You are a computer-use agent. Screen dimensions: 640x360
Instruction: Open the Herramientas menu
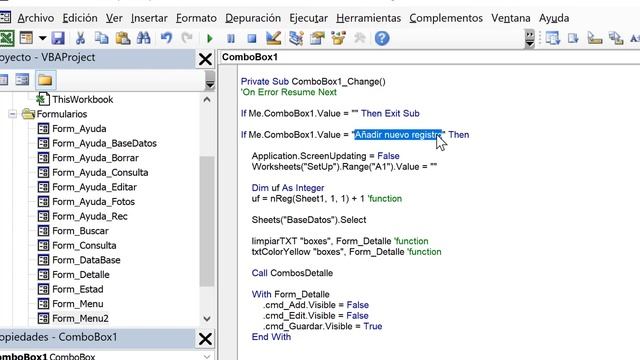tap(369, 18)
